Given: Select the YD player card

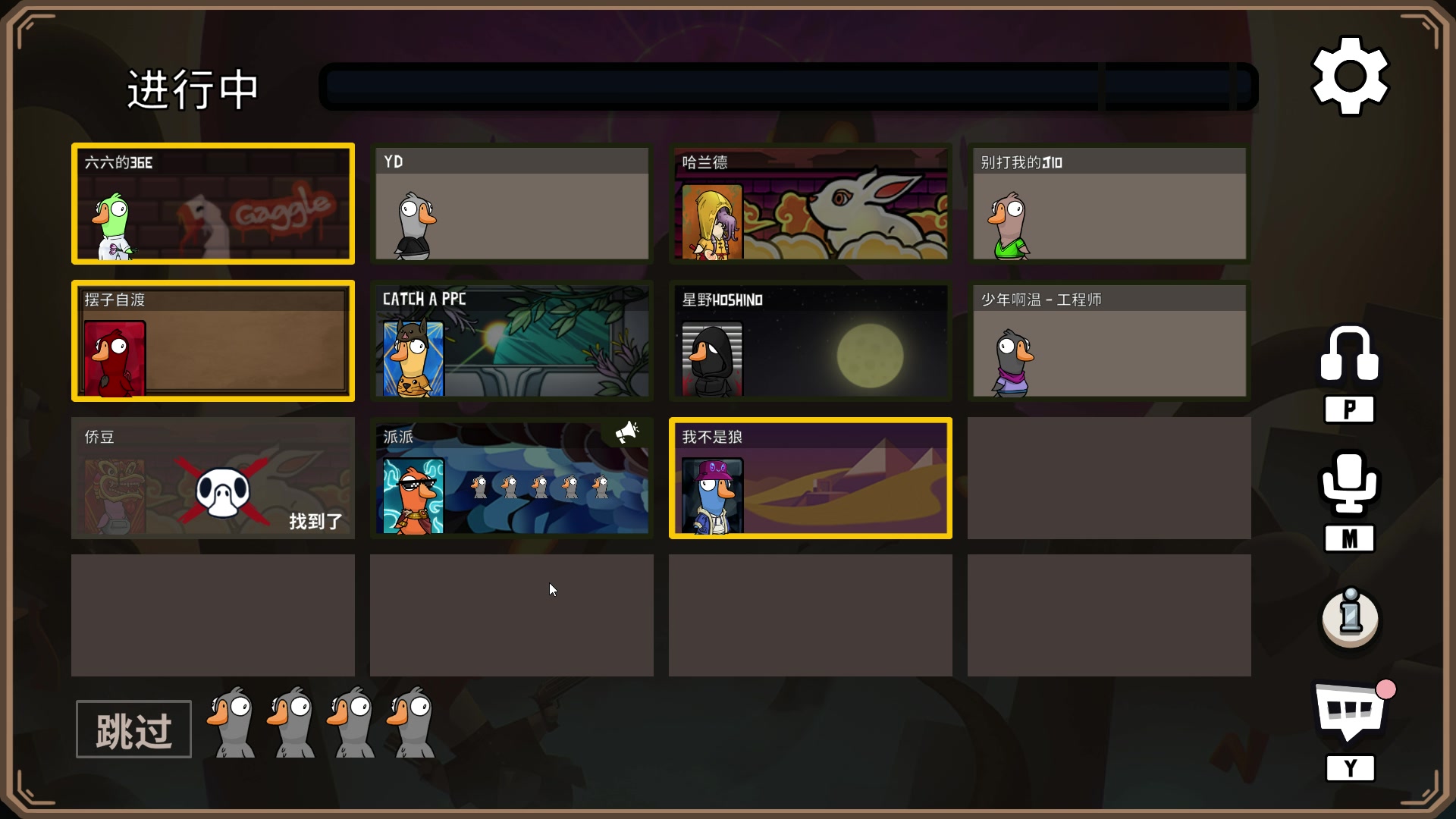Looking at the screenshot, I should [x=512, y=203].
